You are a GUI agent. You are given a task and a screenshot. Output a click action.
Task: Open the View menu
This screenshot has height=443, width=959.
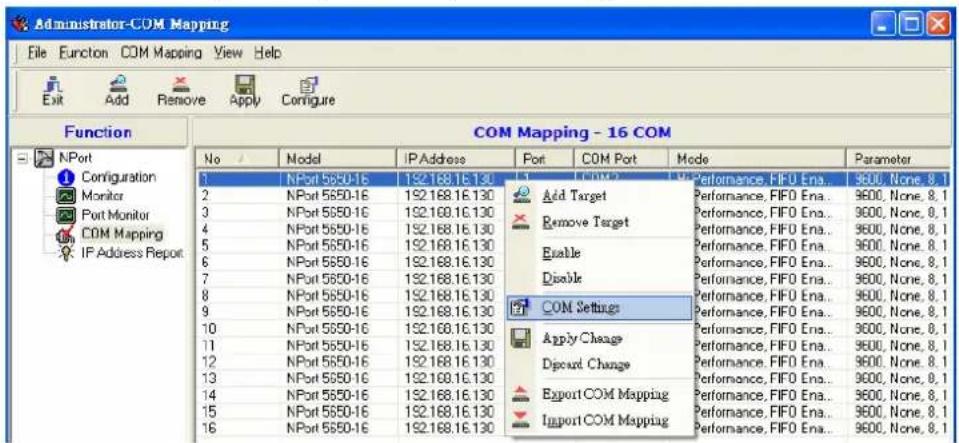[x=228, y=53]
